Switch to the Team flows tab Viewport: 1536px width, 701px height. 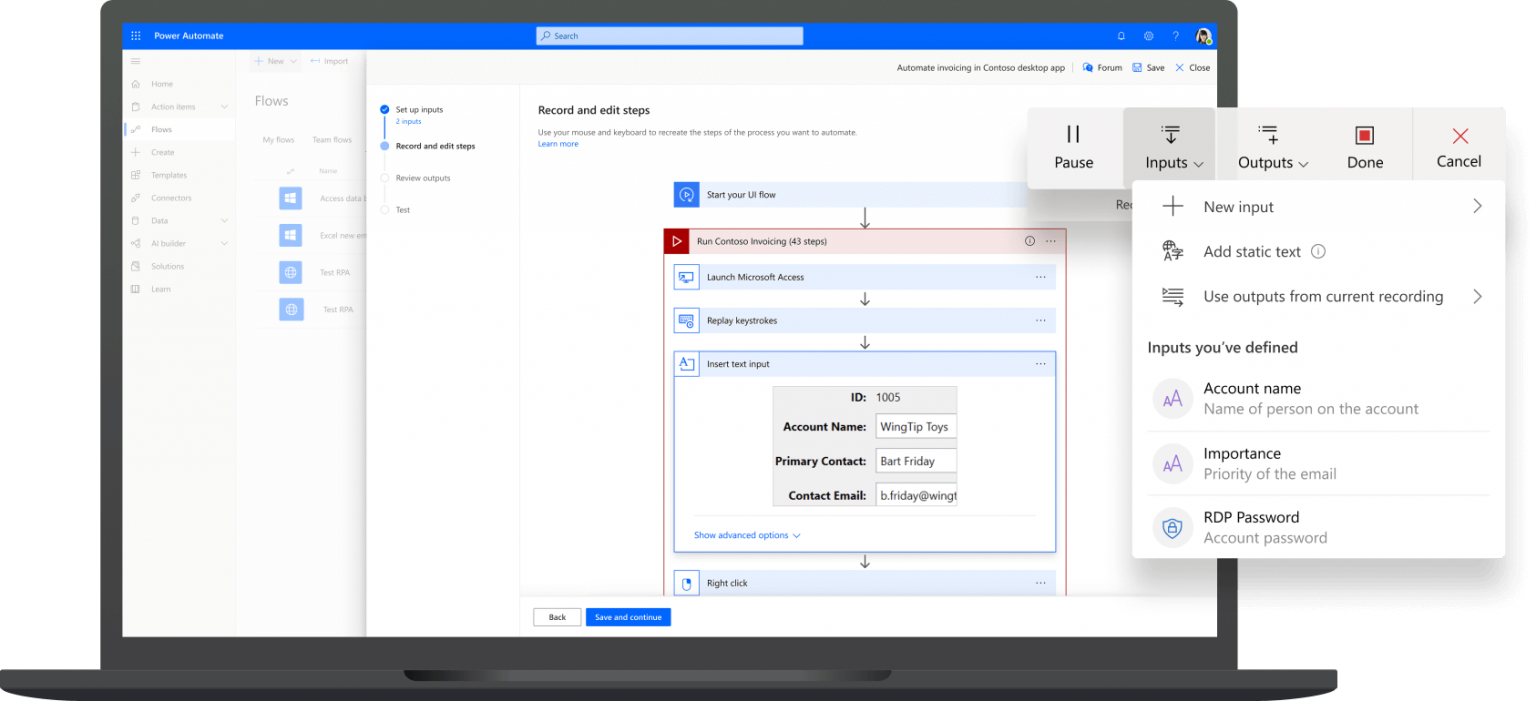tap(332, 139)
